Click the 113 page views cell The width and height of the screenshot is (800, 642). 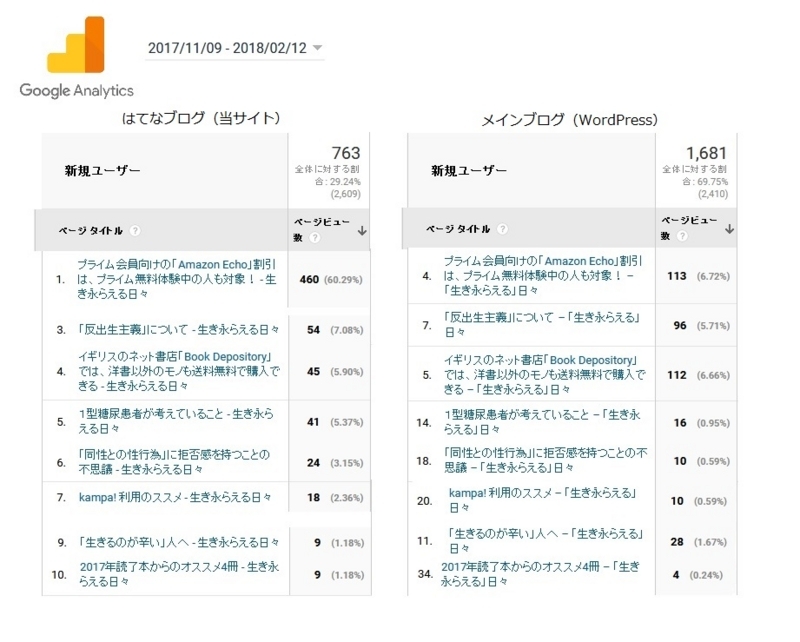coord(677,276)
